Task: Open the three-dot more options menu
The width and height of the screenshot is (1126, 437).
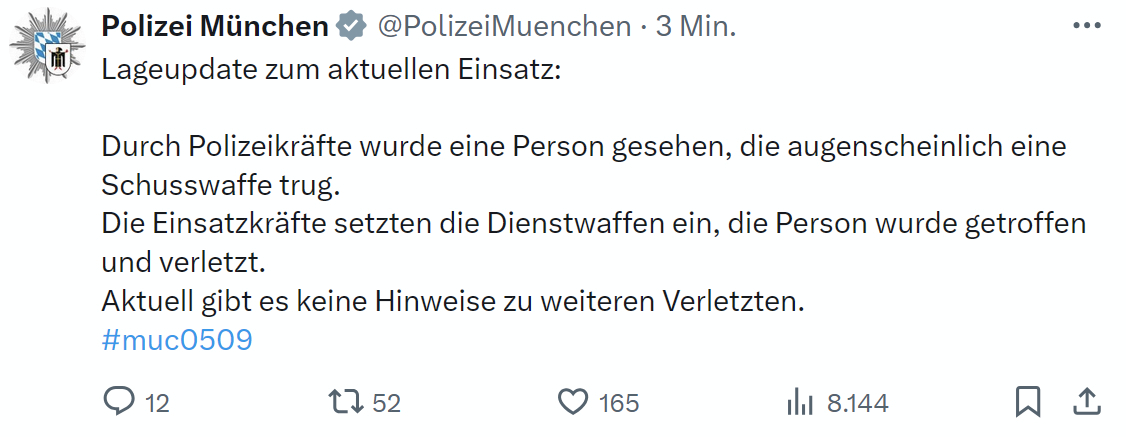Action: click(x=1086, y=27)
